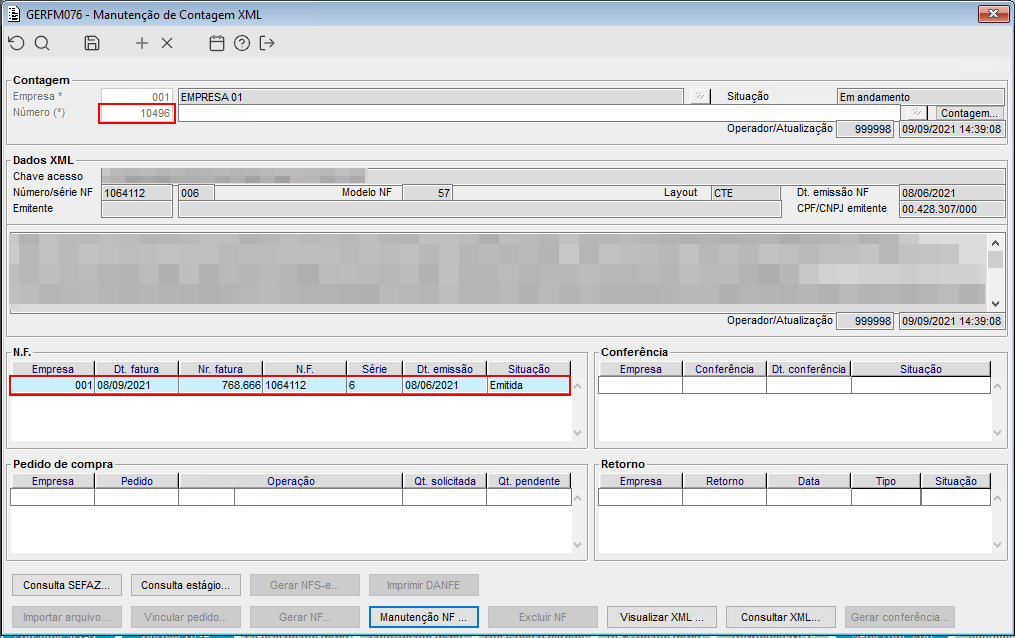1015x638 pixels.
Task: Click the magnifier search toolbar icon
Action: 42,43
